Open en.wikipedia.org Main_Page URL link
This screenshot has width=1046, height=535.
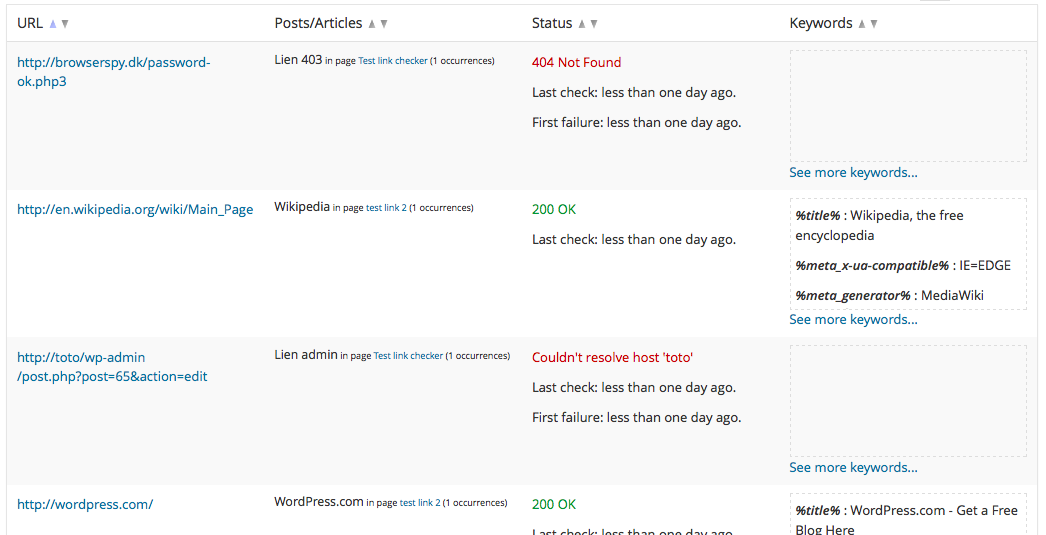click(x=135, y=209)
